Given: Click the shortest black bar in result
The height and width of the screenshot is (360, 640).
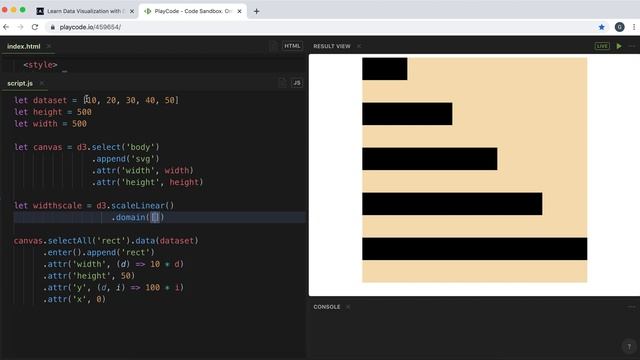Looking at the screenshot, I should click(384, 69).
